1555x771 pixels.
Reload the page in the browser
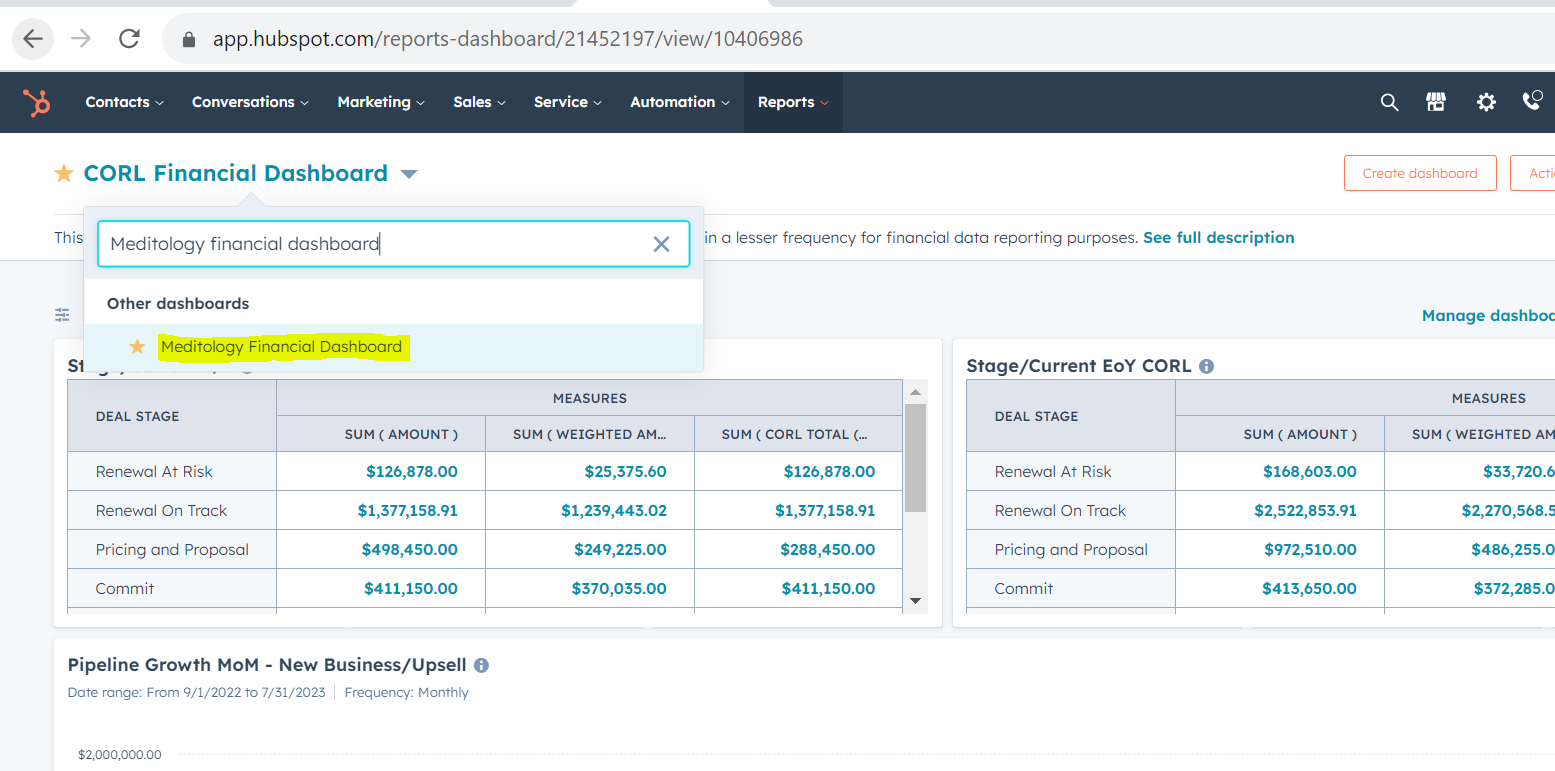[x=129, y=39]
